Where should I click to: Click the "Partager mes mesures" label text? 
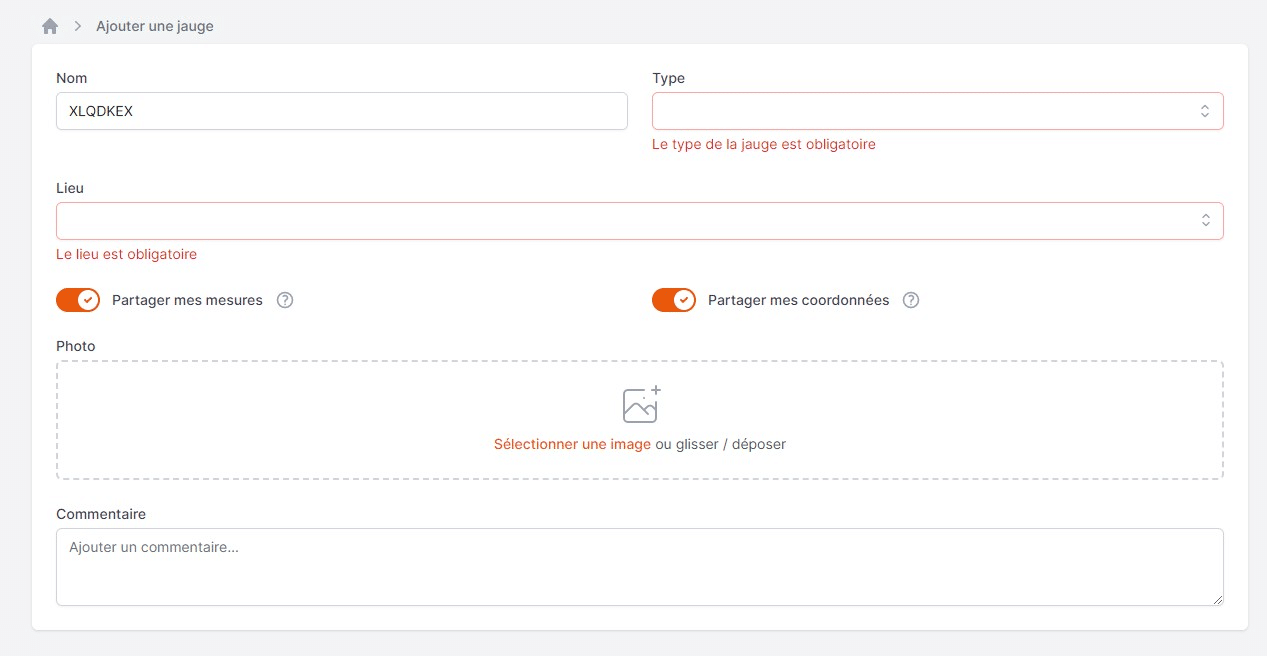tap(187, 300)
